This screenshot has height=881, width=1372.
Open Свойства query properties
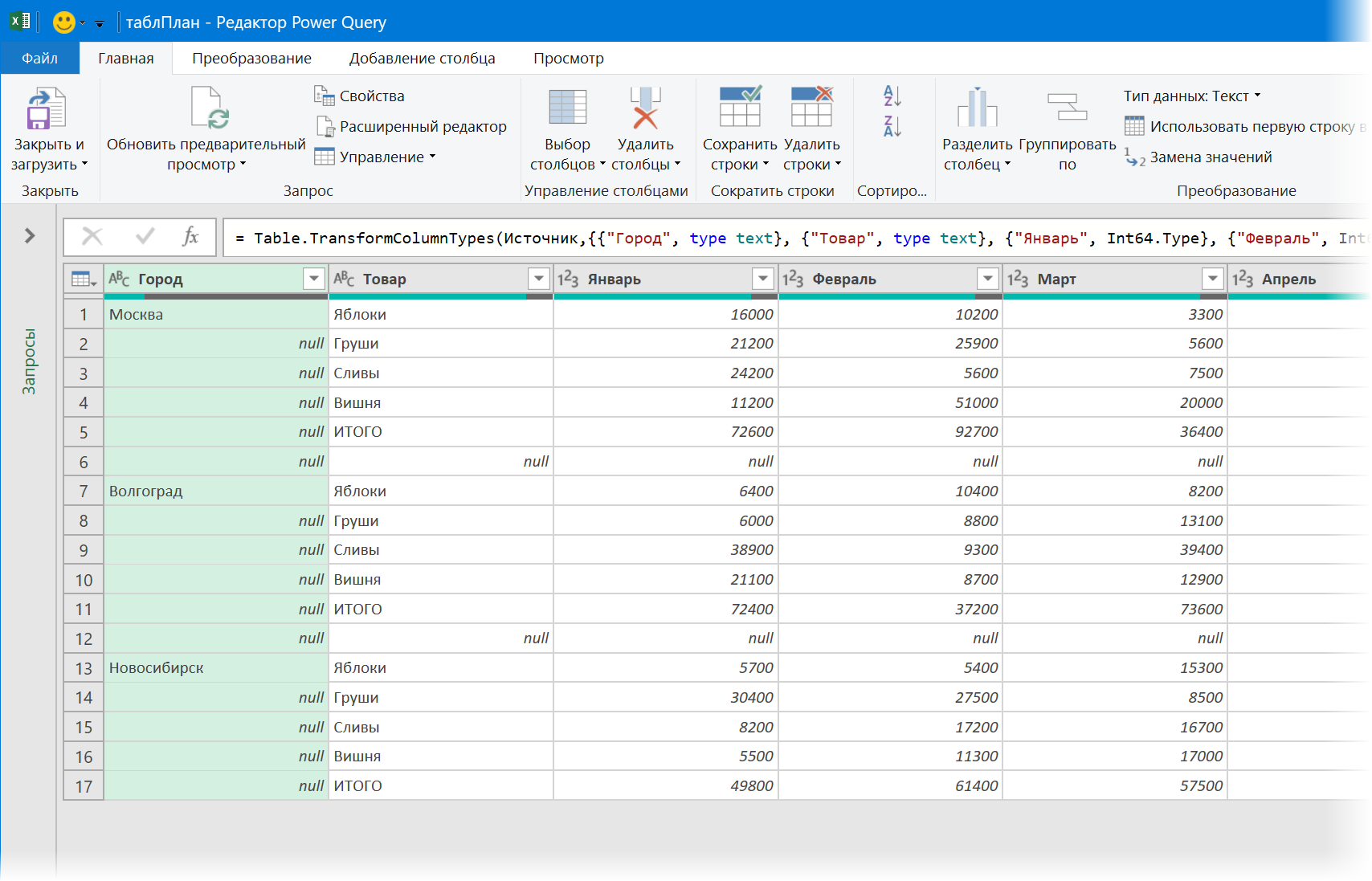358,96
